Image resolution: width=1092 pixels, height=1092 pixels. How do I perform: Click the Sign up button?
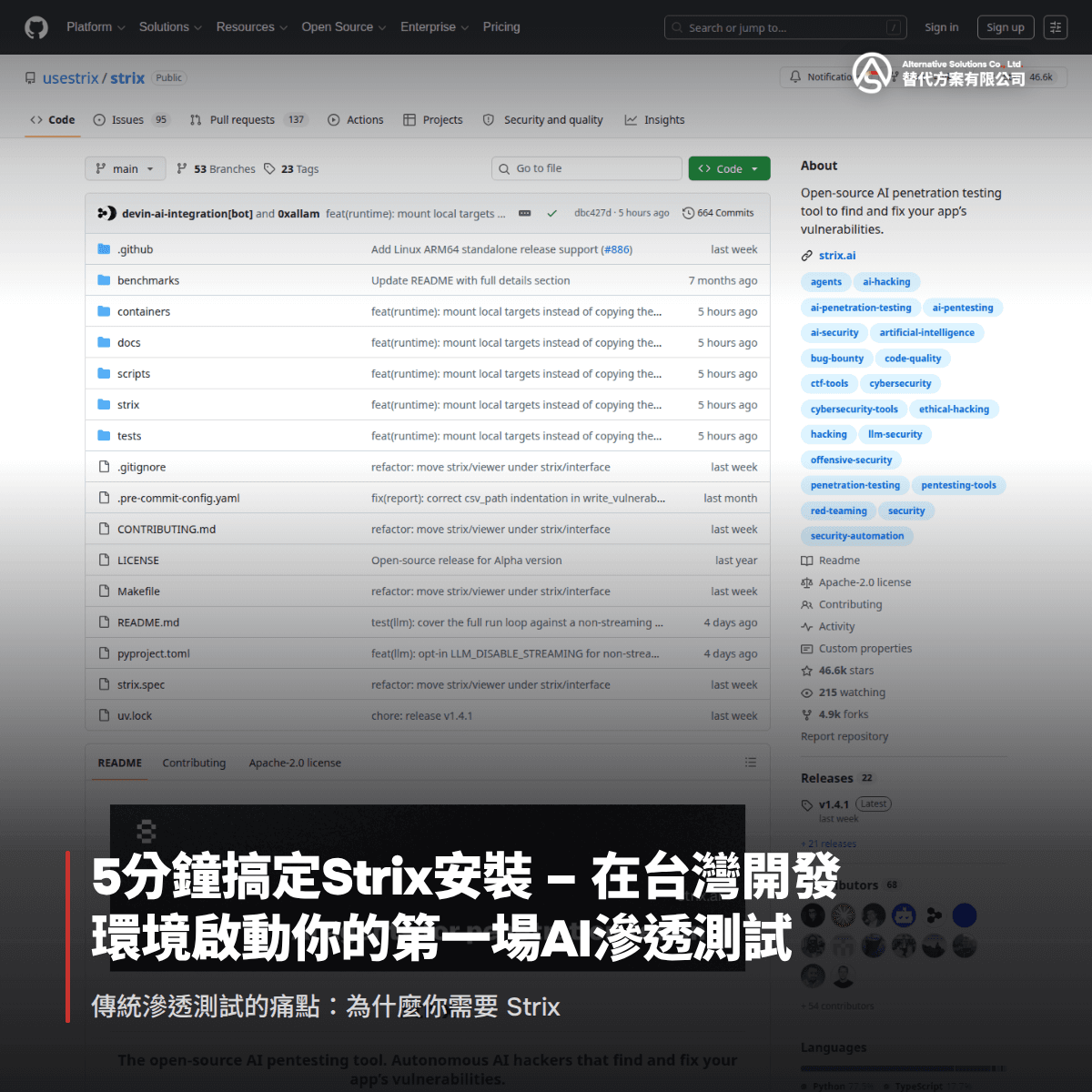[1006, 27]
